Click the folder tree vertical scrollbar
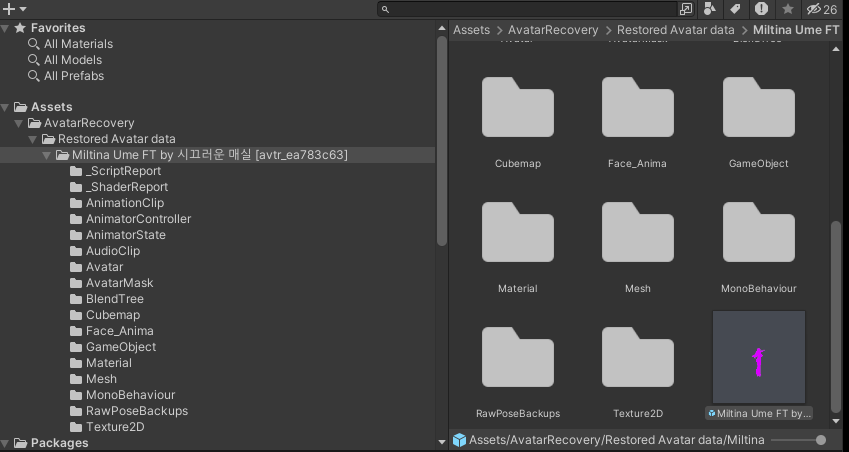The image size is (849, 452). click(442, 141)
